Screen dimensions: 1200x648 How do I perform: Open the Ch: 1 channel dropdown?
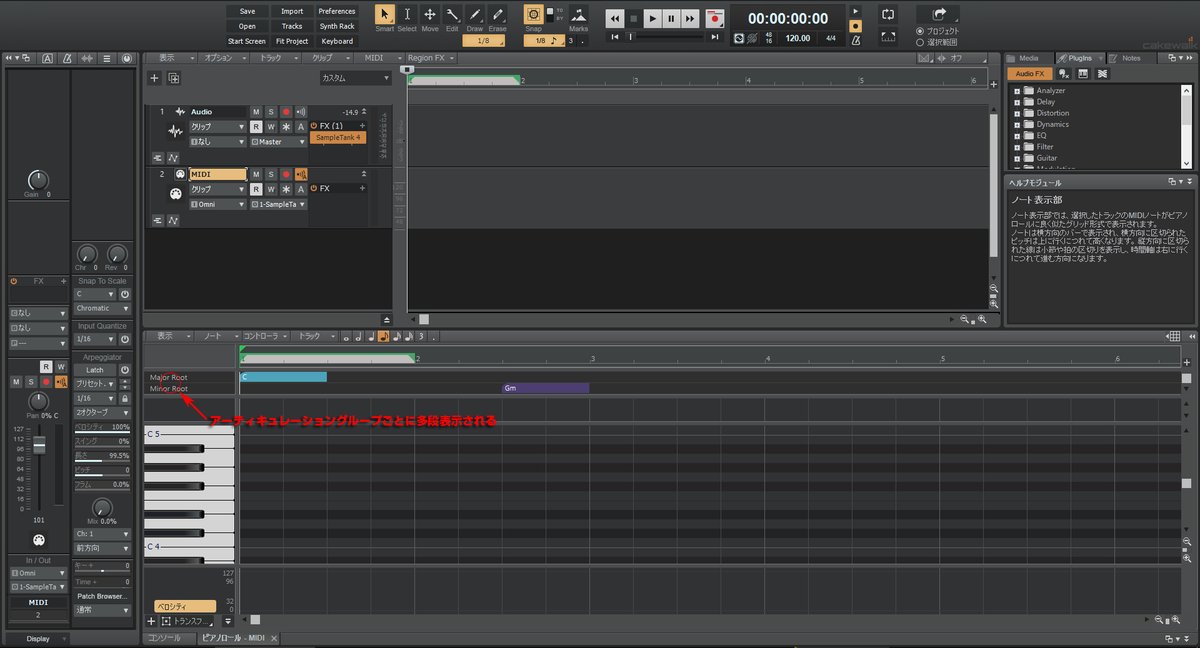[x=102, y=534]
